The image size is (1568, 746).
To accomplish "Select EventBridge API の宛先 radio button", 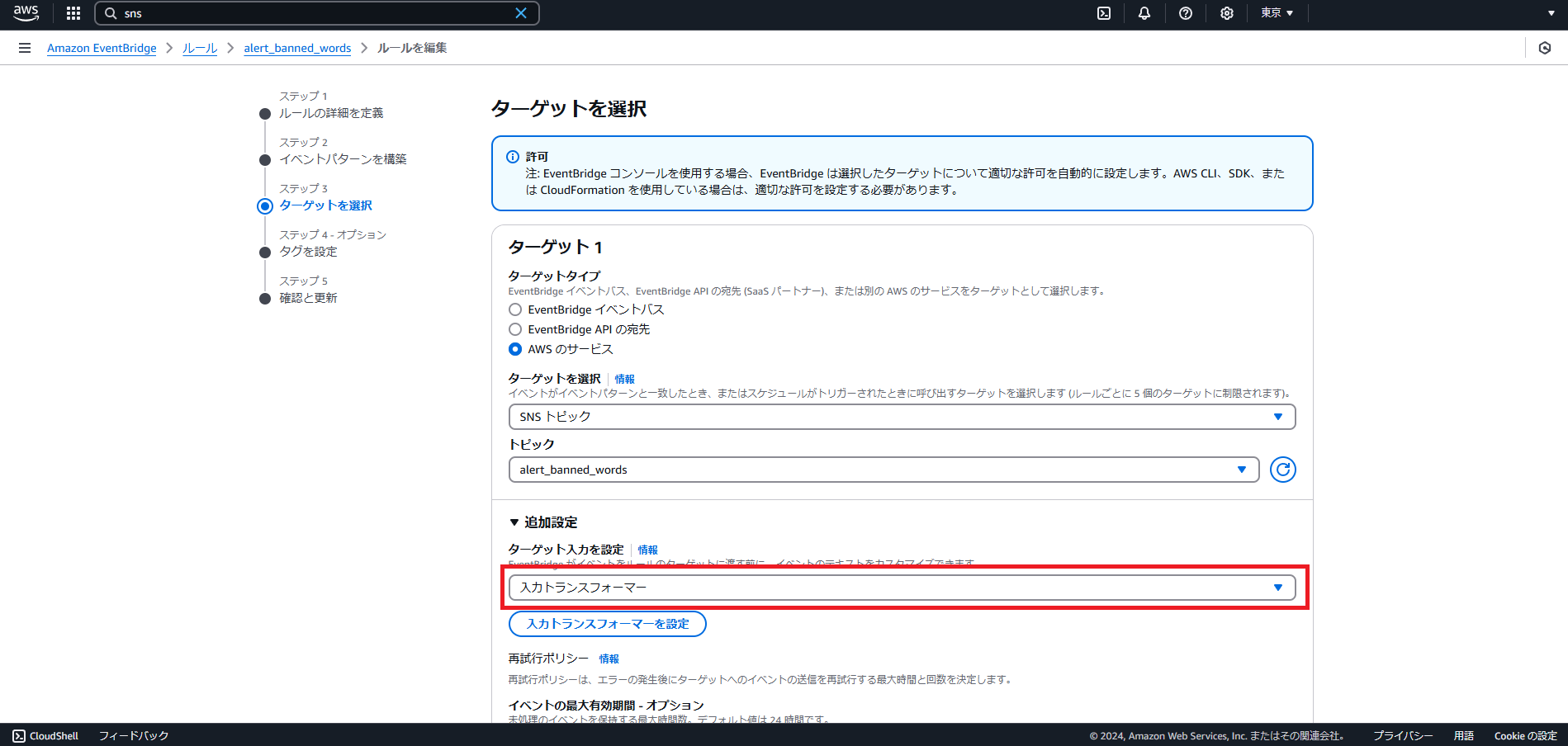I will click(515, 329).
